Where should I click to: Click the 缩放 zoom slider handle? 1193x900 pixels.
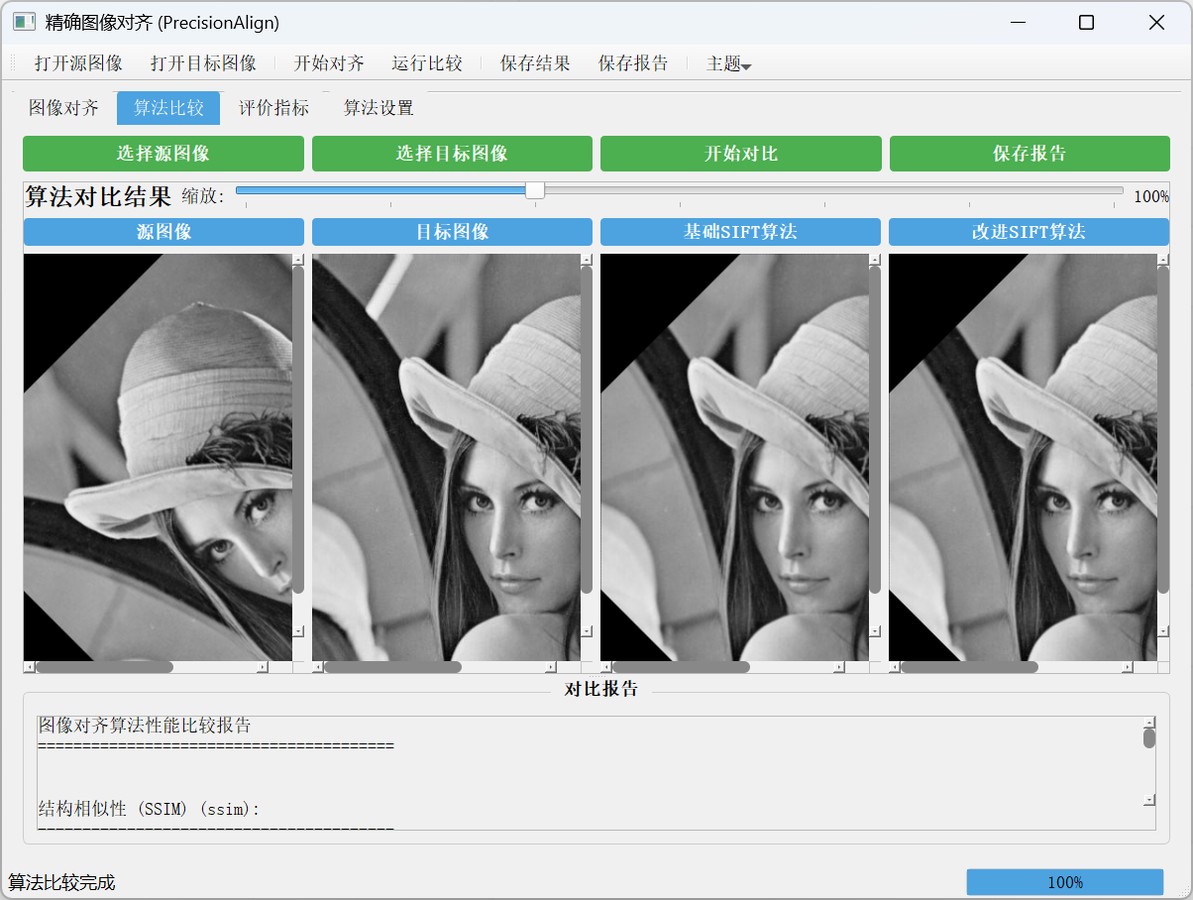tap(535, 190)
